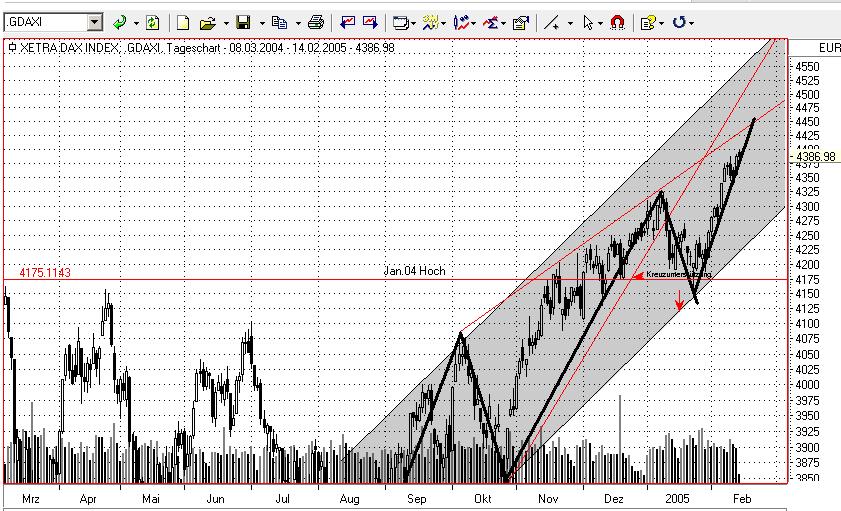Click the sigma indicator icon
The image size is (841, 511).
(x=490, y=23)
